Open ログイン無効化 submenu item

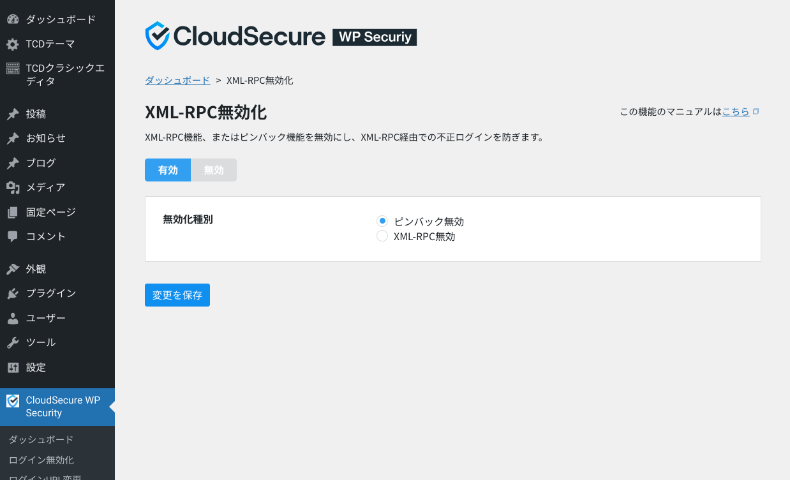coord(41,460)
